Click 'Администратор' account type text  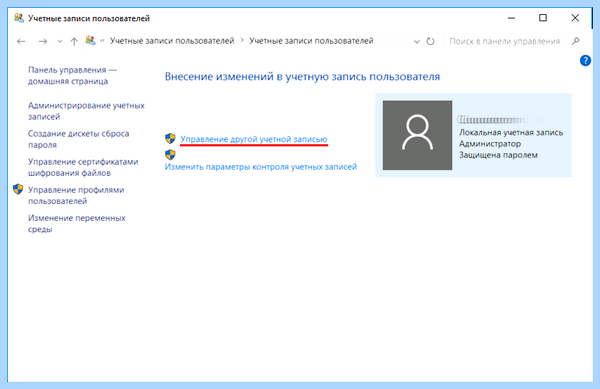pyautogui.click(x=490, y=144)
